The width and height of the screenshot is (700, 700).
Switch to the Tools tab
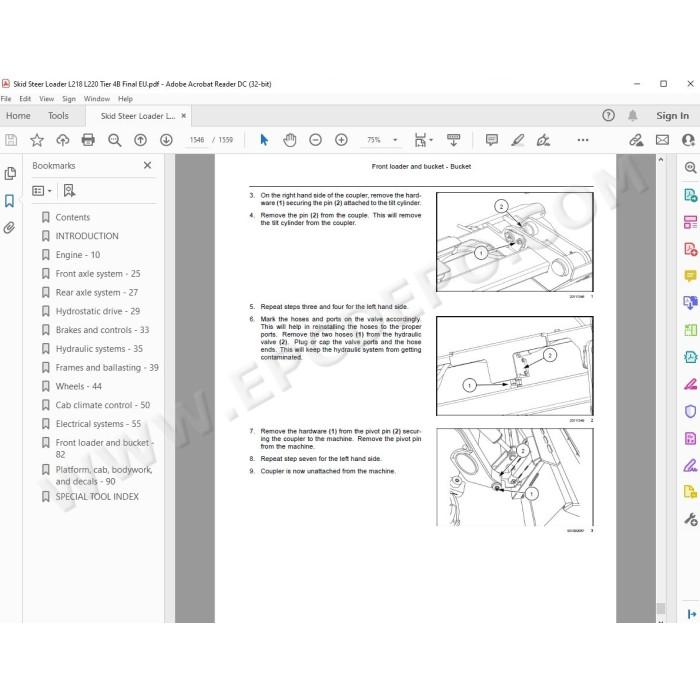58,116
